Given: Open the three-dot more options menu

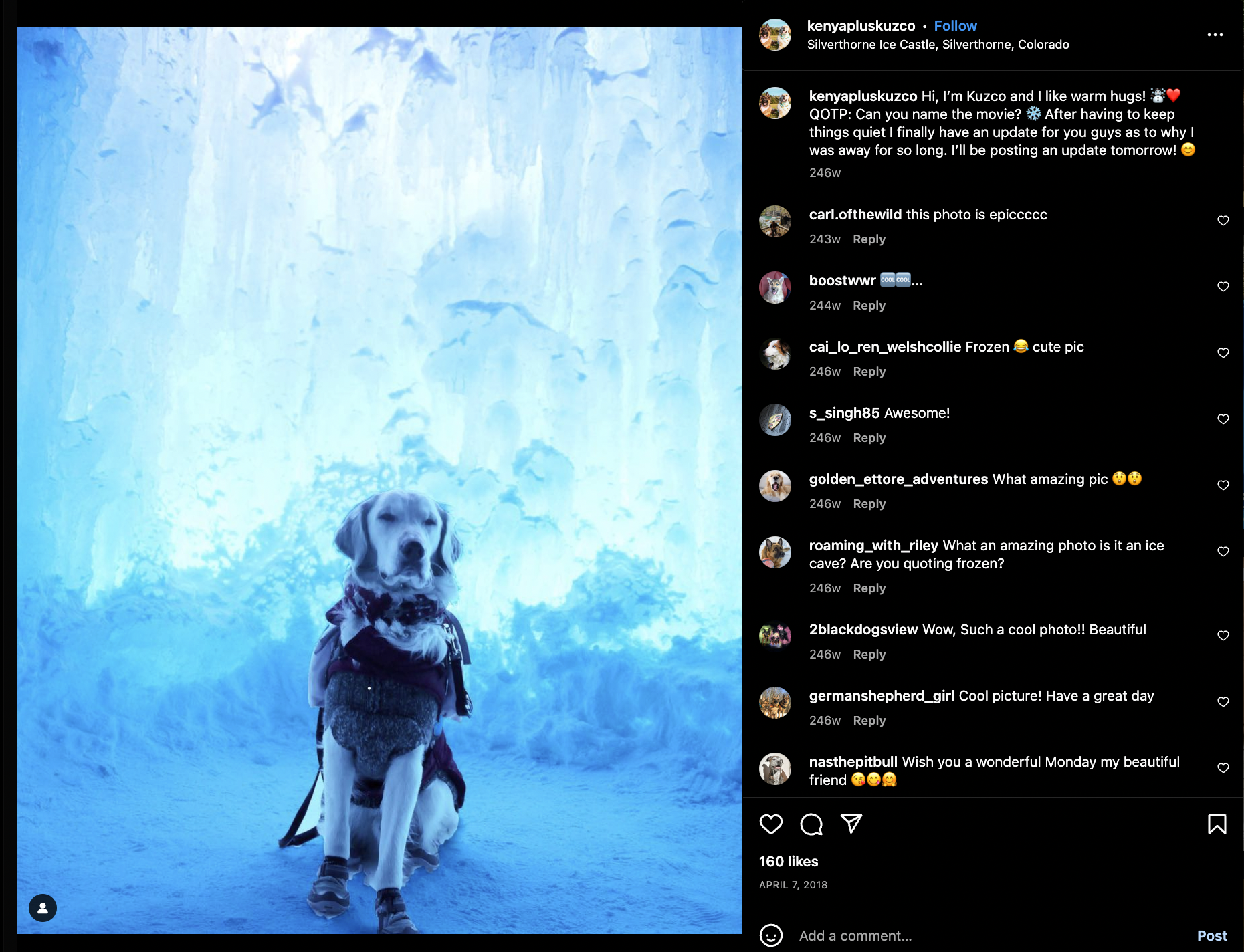Looking at the screenshot, I should click(x=1215, y=35).
